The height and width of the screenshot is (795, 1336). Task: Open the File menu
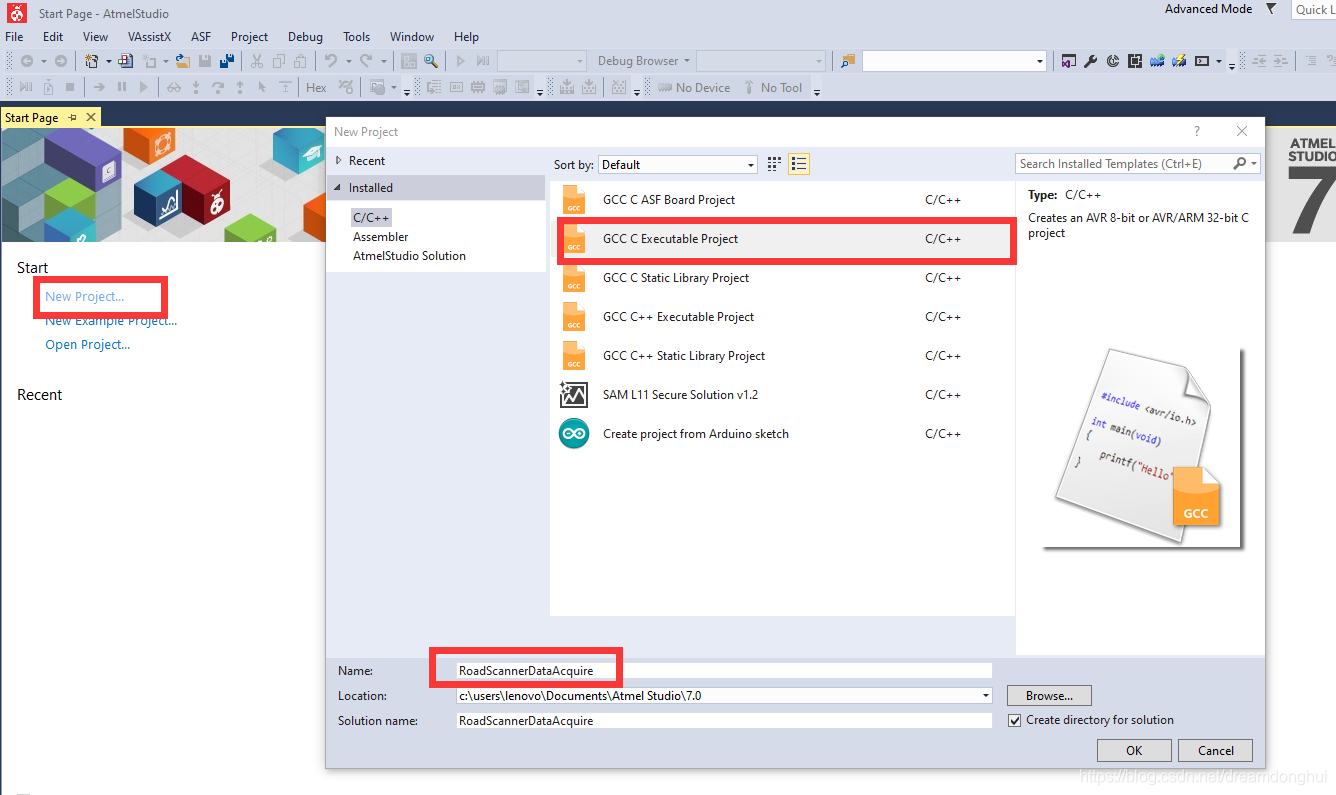click(14, 37)
